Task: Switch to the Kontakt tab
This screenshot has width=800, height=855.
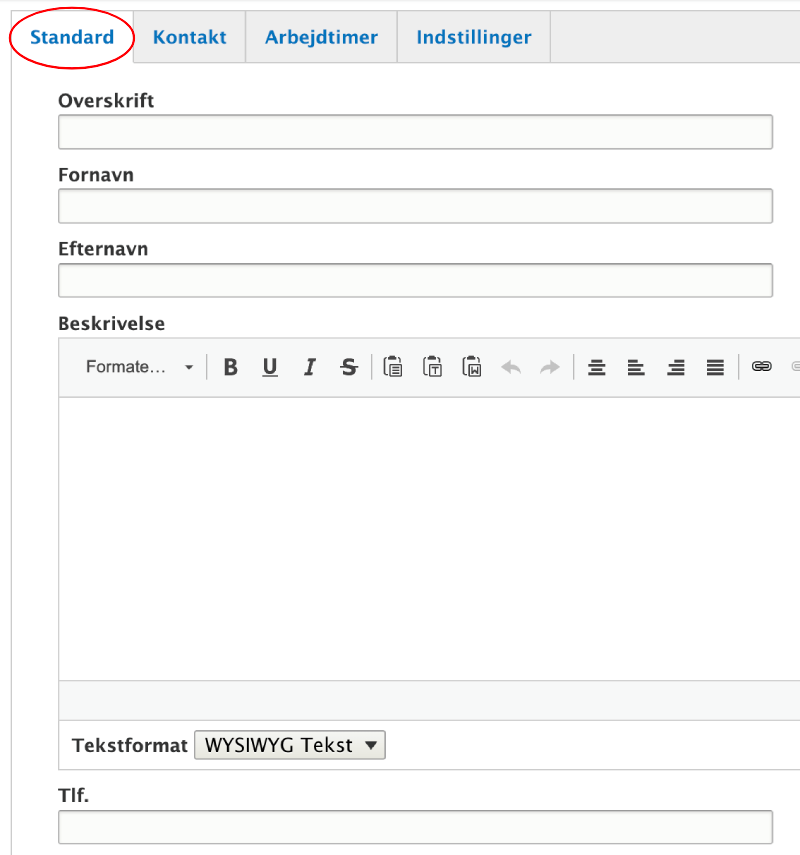Action: [189, 38]
